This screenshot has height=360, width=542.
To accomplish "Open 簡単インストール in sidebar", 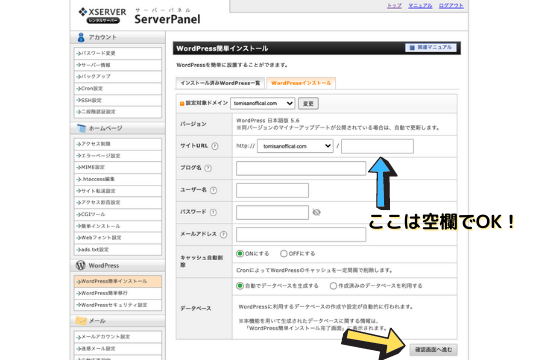I will click(118, 226).
